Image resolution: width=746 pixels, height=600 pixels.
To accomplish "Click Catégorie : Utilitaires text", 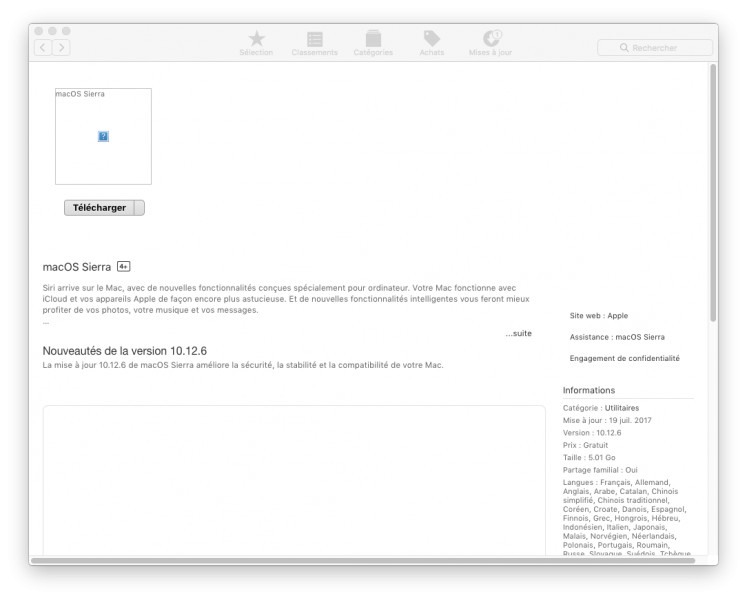I will click(600, 408).
